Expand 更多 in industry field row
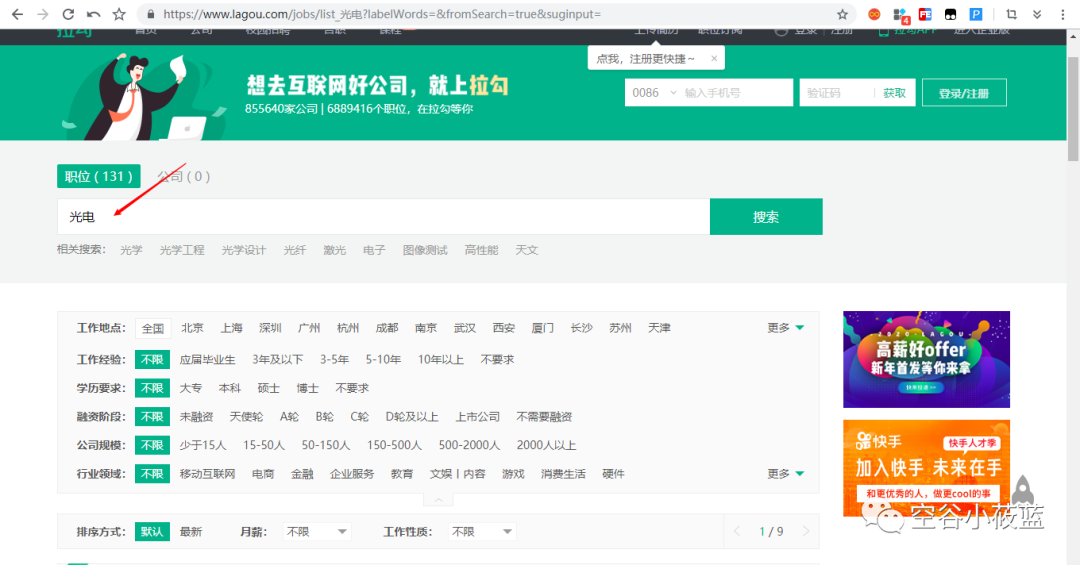Viewport: 1080px width, 565px height. (x=785, y=474)
